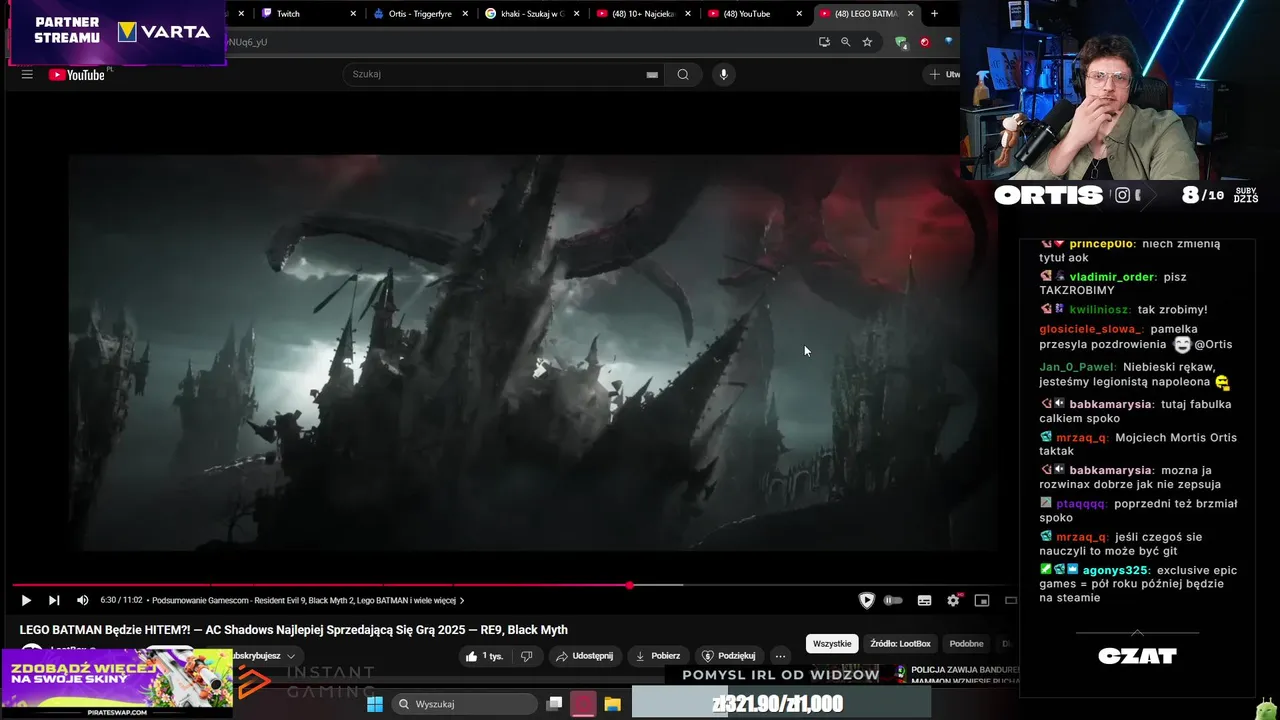This screenshot has height=720, width=1280.
Task: Click the paused video frame
Action: [532, 351]
